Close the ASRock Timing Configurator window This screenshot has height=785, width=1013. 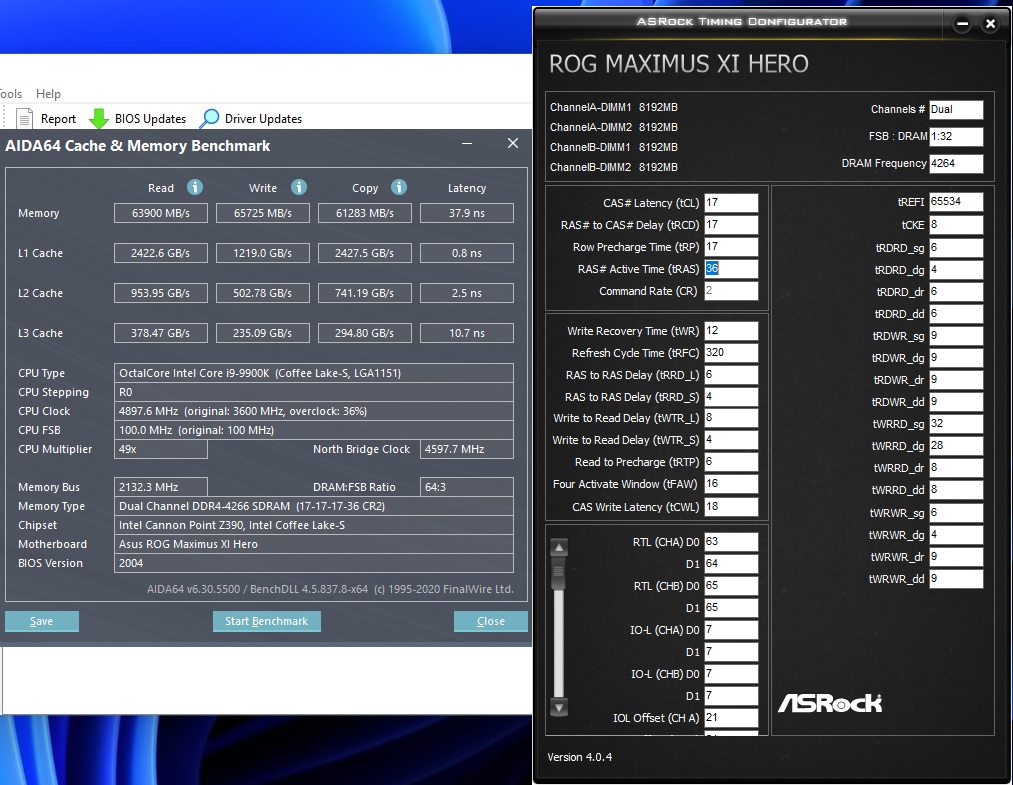[990, 24]
